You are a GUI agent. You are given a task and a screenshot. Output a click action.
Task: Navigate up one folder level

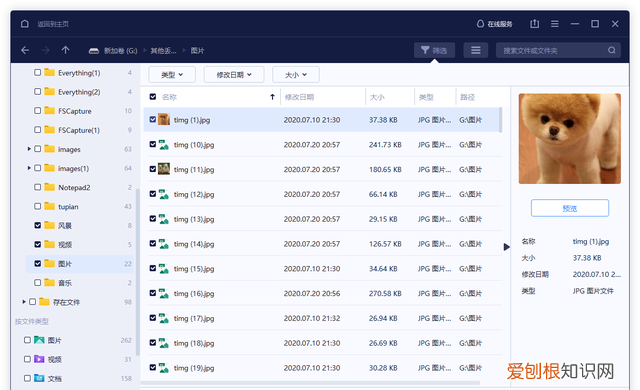(x=65, y=50)
